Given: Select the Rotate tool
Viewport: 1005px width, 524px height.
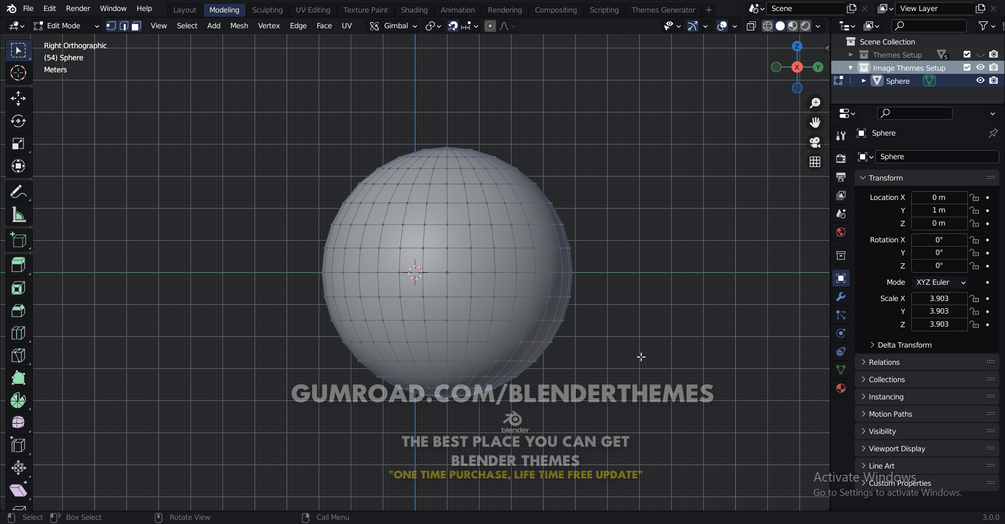Looking at the screenshot, I should coord(18,121).
